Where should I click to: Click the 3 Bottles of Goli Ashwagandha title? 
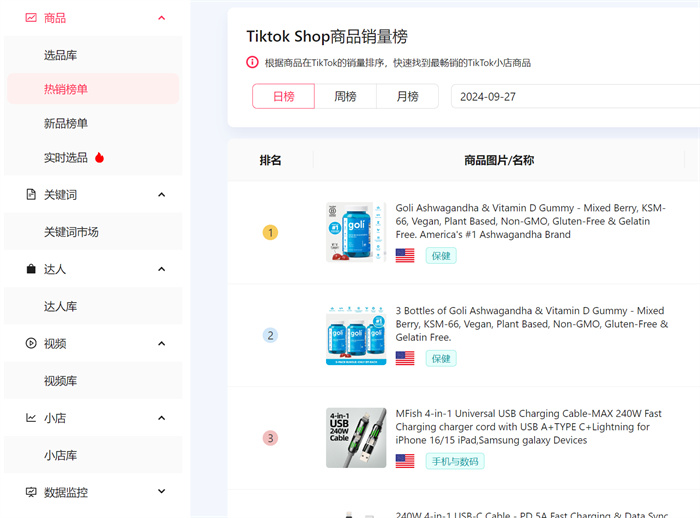click(x=532, y=324)
